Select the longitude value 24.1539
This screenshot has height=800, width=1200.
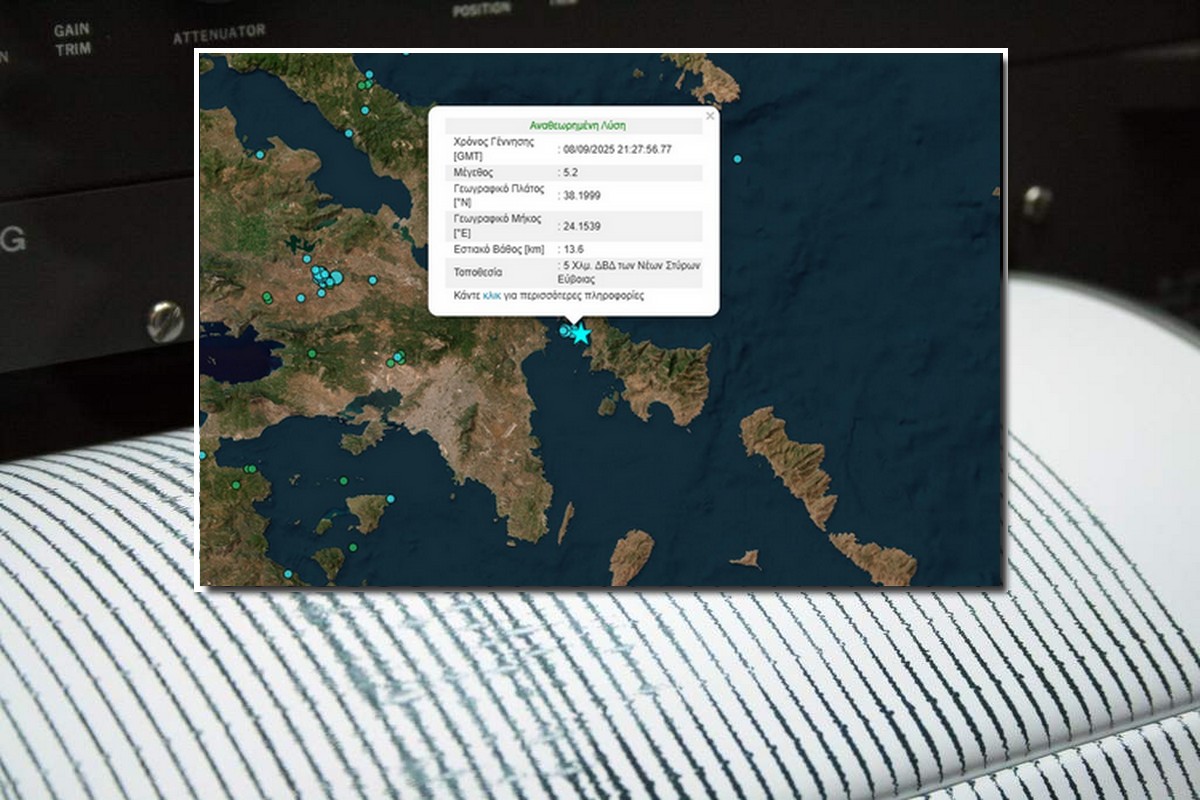point(580,226)
